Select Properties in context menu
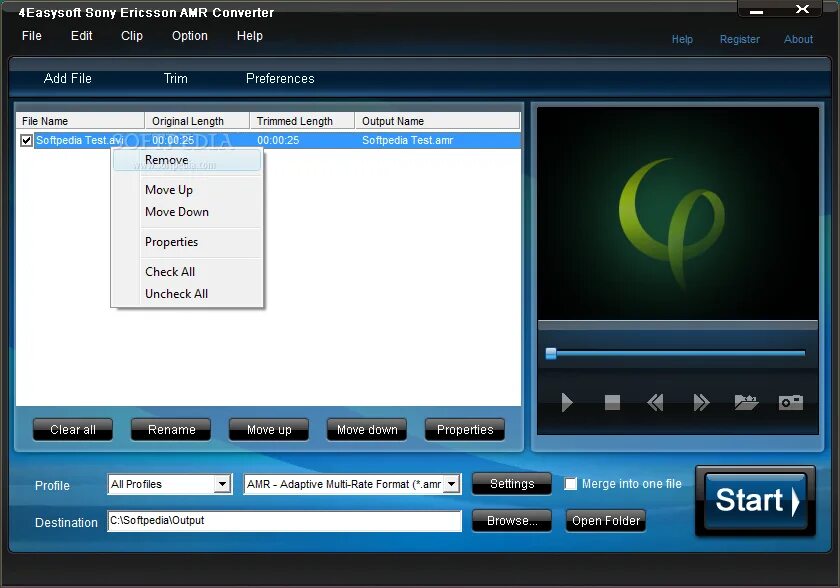This screenshot has height=588, width=840. click(187, 242)
